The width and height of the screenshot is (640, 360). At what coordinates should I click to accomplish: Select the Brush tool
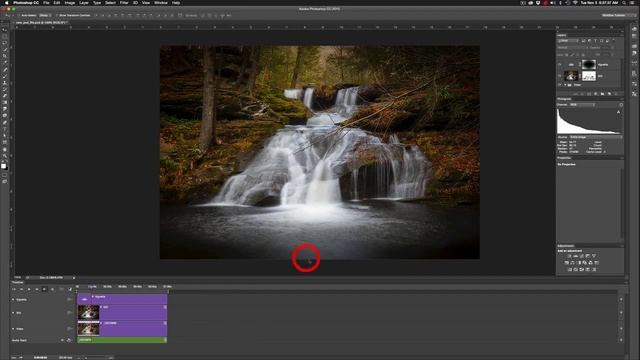tap(5, 76)
